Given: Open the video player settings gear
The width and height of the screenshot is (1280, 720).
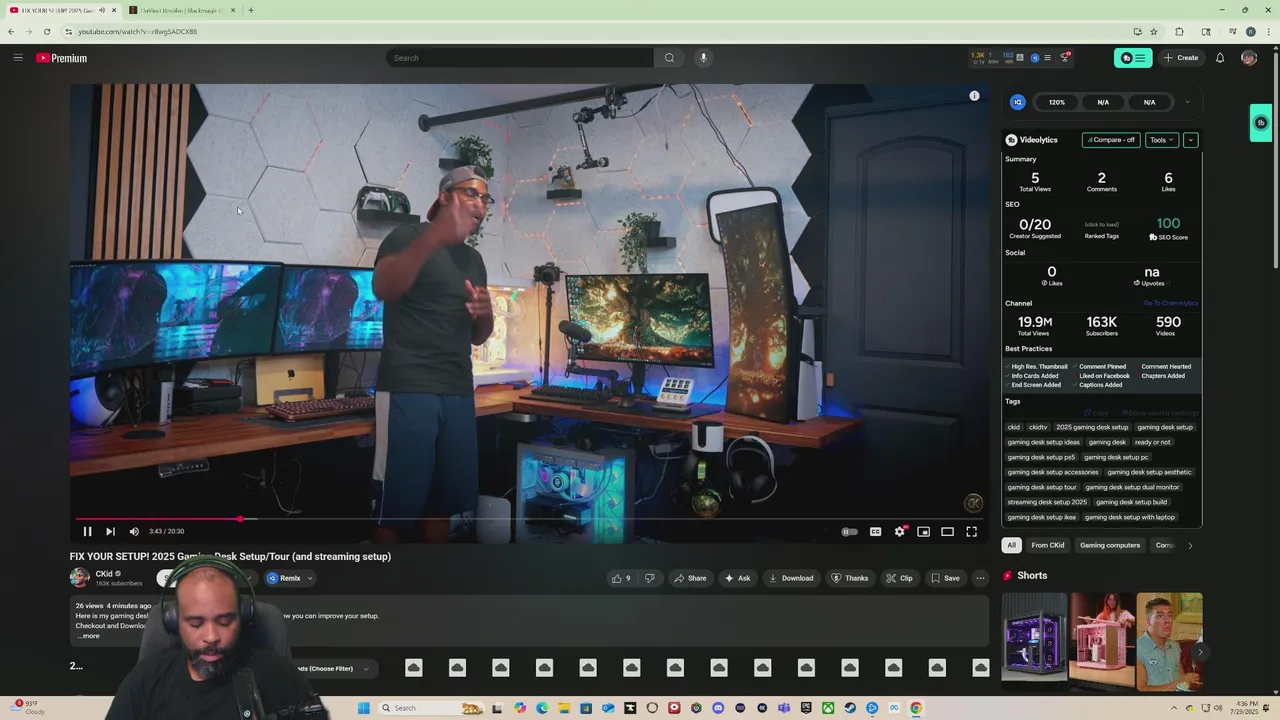Looking at the screenshot, I should (x=899, y=532).
